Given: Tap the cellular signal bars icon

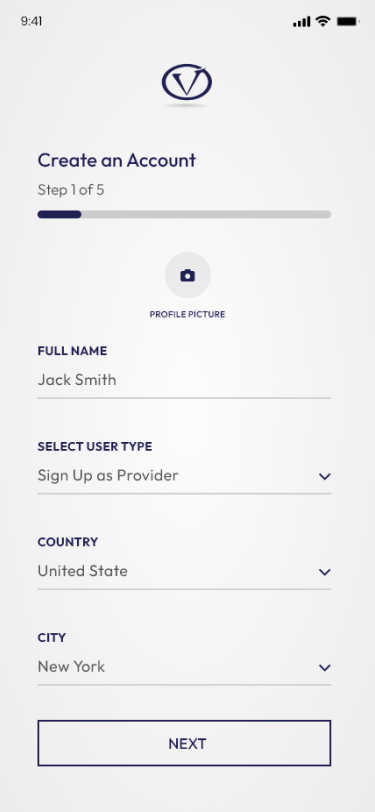Looking at the screenshot, I should click(301, 22).
